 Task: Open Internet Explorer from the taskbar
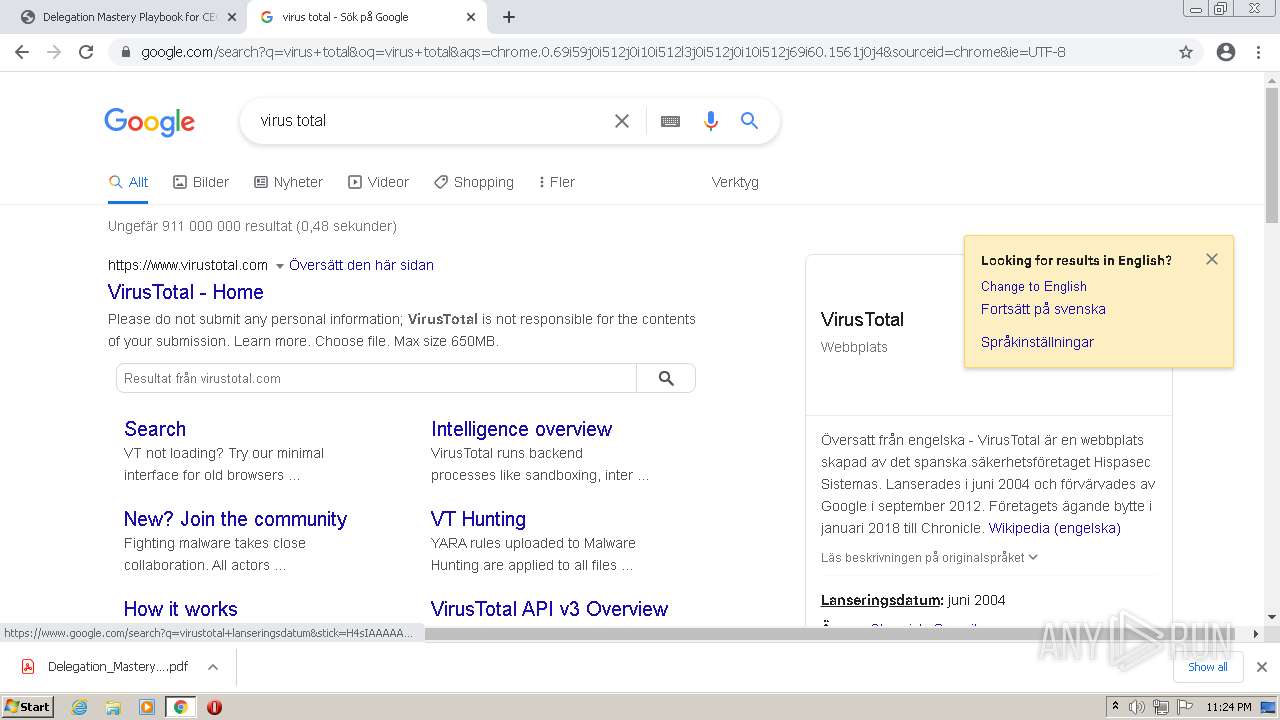point(79,707)
